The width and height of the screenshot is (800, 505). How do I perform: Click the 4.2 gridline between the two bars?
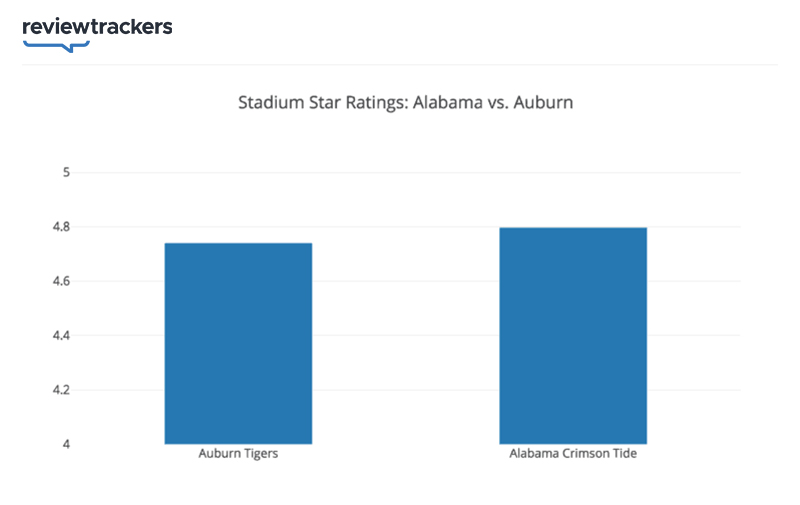[x=405, y=389]
